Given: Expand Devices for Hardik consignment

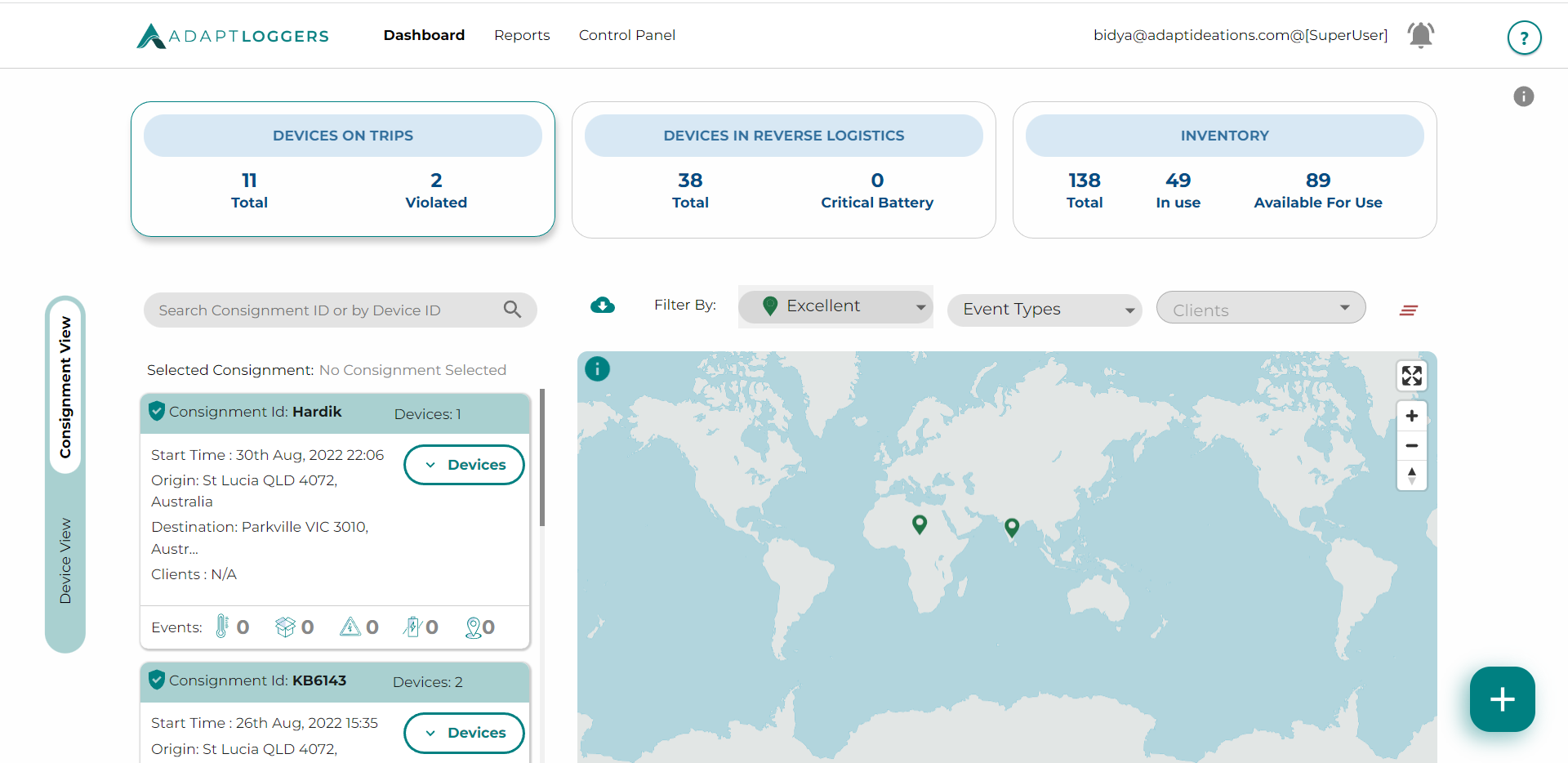Looking at the screenshot, I should pyautogui.click(x=464, y=465).
